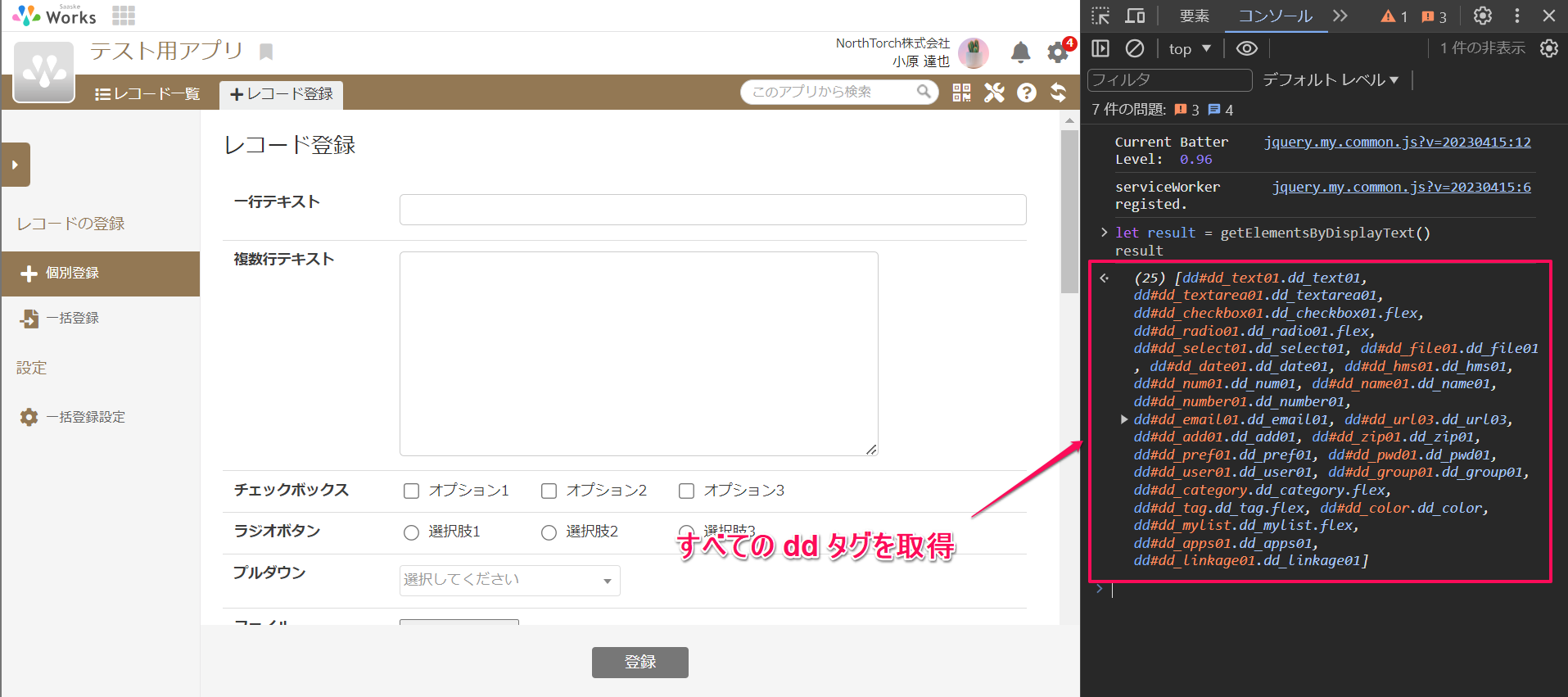Check the オプション2 checkbox
Image resolution: width=1568 pixels, height=697 pixels.
[x=549, y=491]
